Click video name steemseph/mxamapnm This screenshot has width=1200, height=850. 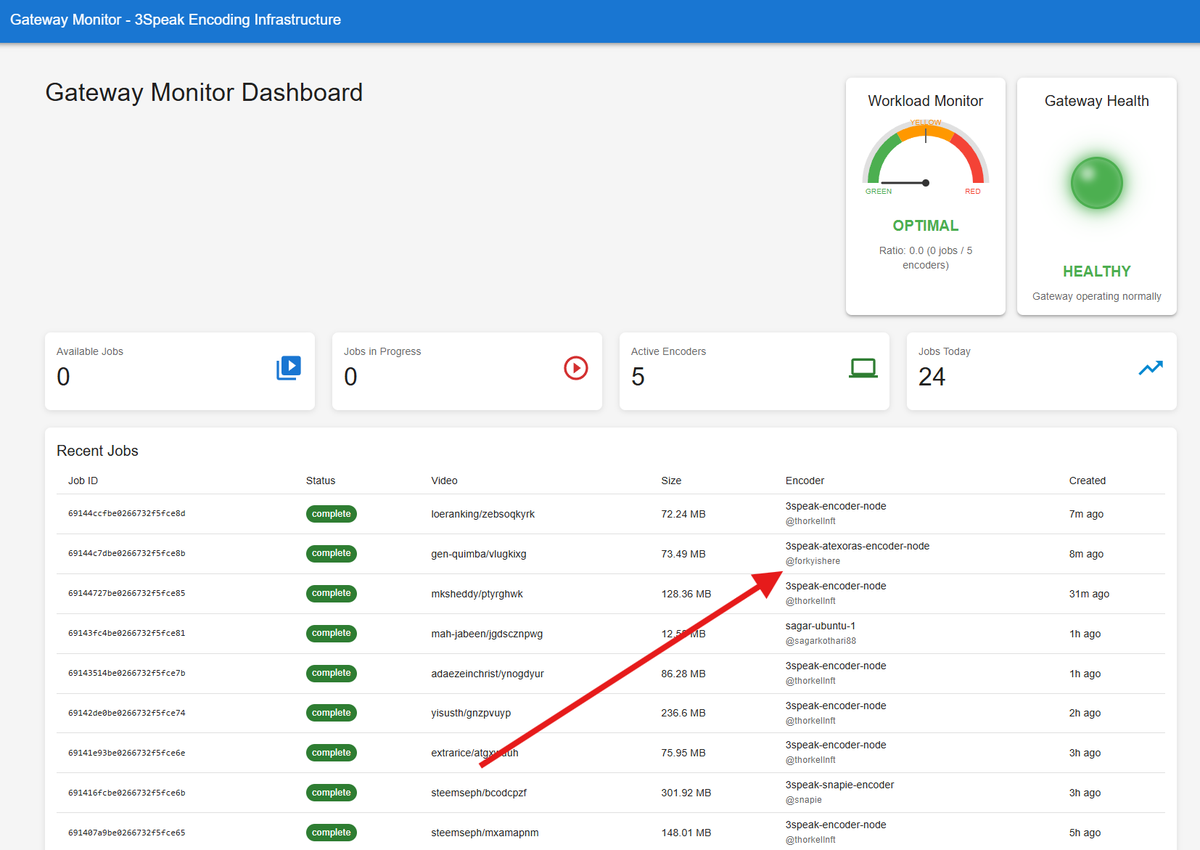(x=485, y=833)
